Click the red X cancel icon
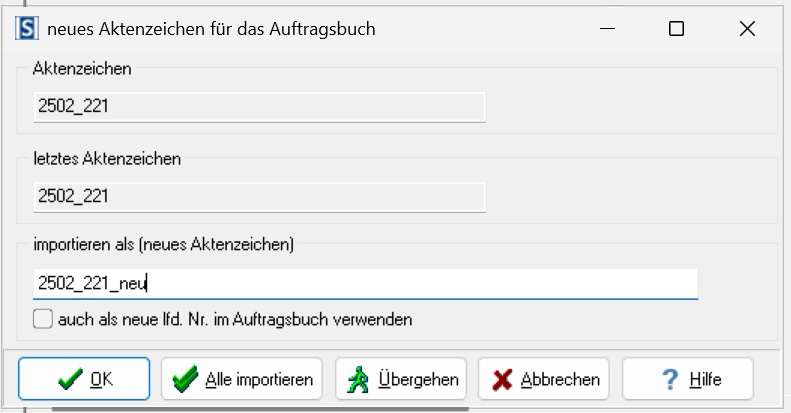 (x=502, y=380)
